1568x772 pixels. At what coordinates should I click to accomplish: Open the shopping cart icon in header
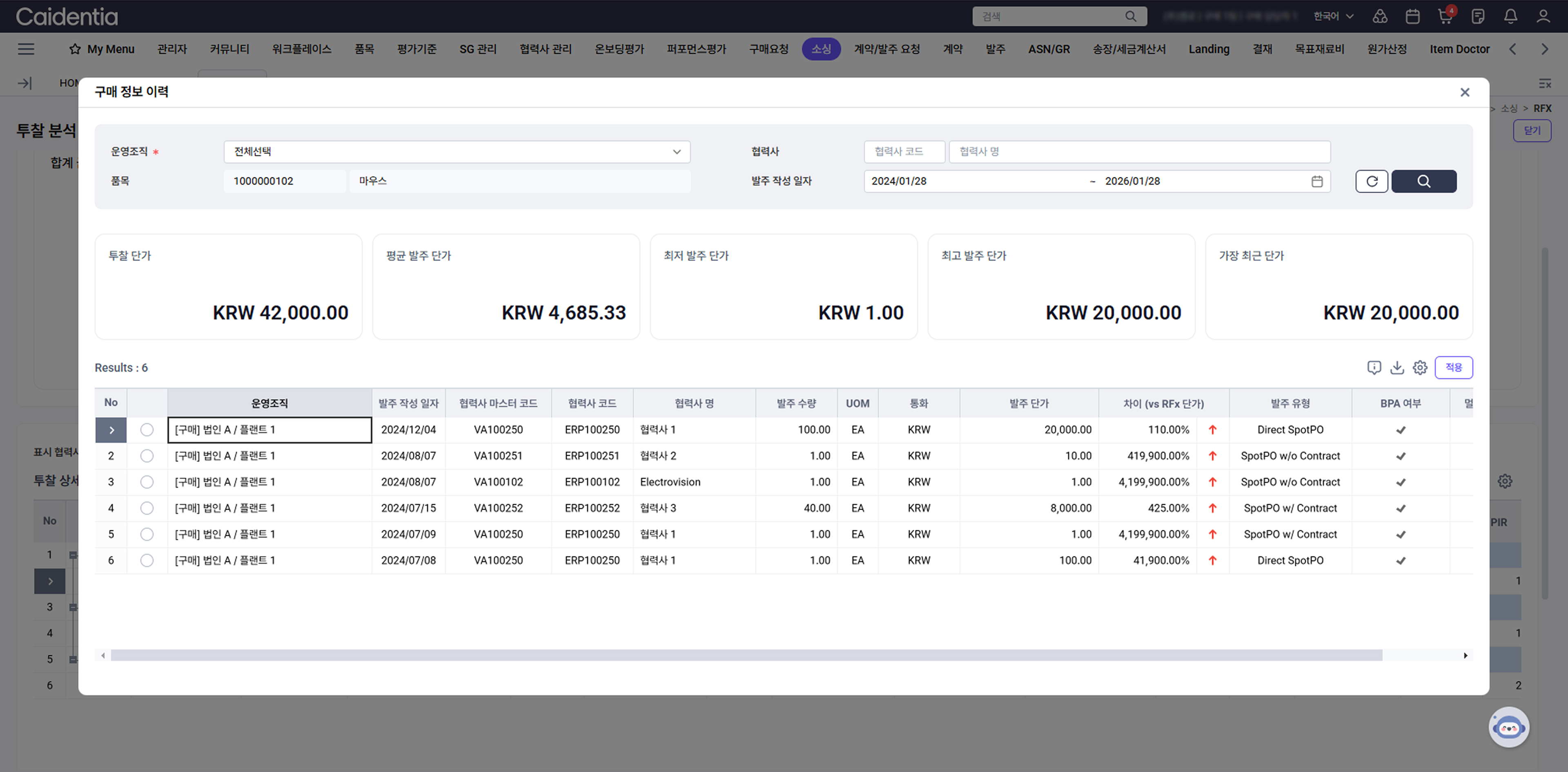[1445, 16]
